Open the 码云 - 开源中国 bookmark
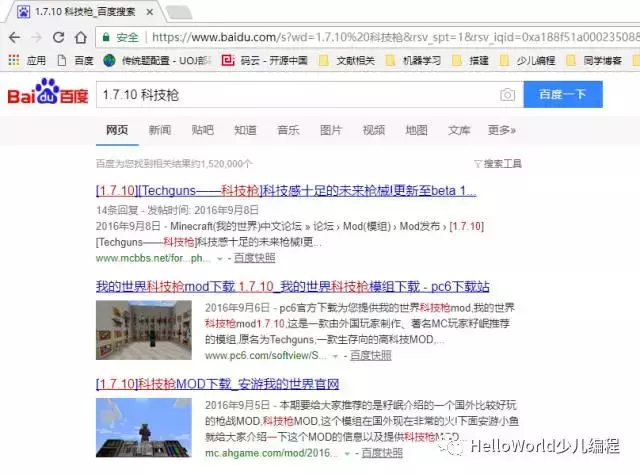Image resolution: width=640 pixels, height=474 pixels. pos(264,61)
